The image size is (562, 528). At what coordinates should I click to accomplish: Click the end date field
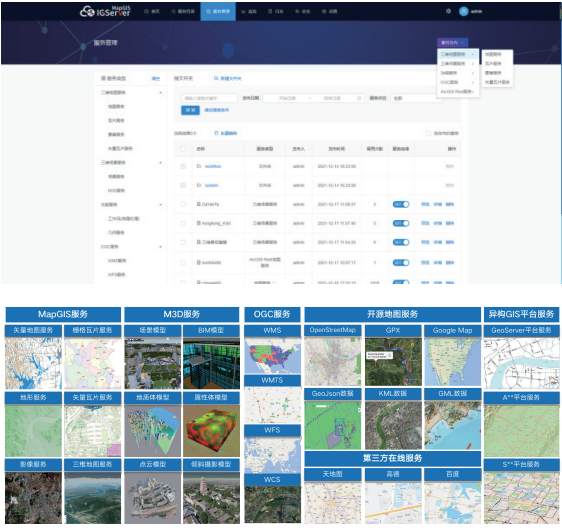(x=332, y=98)
